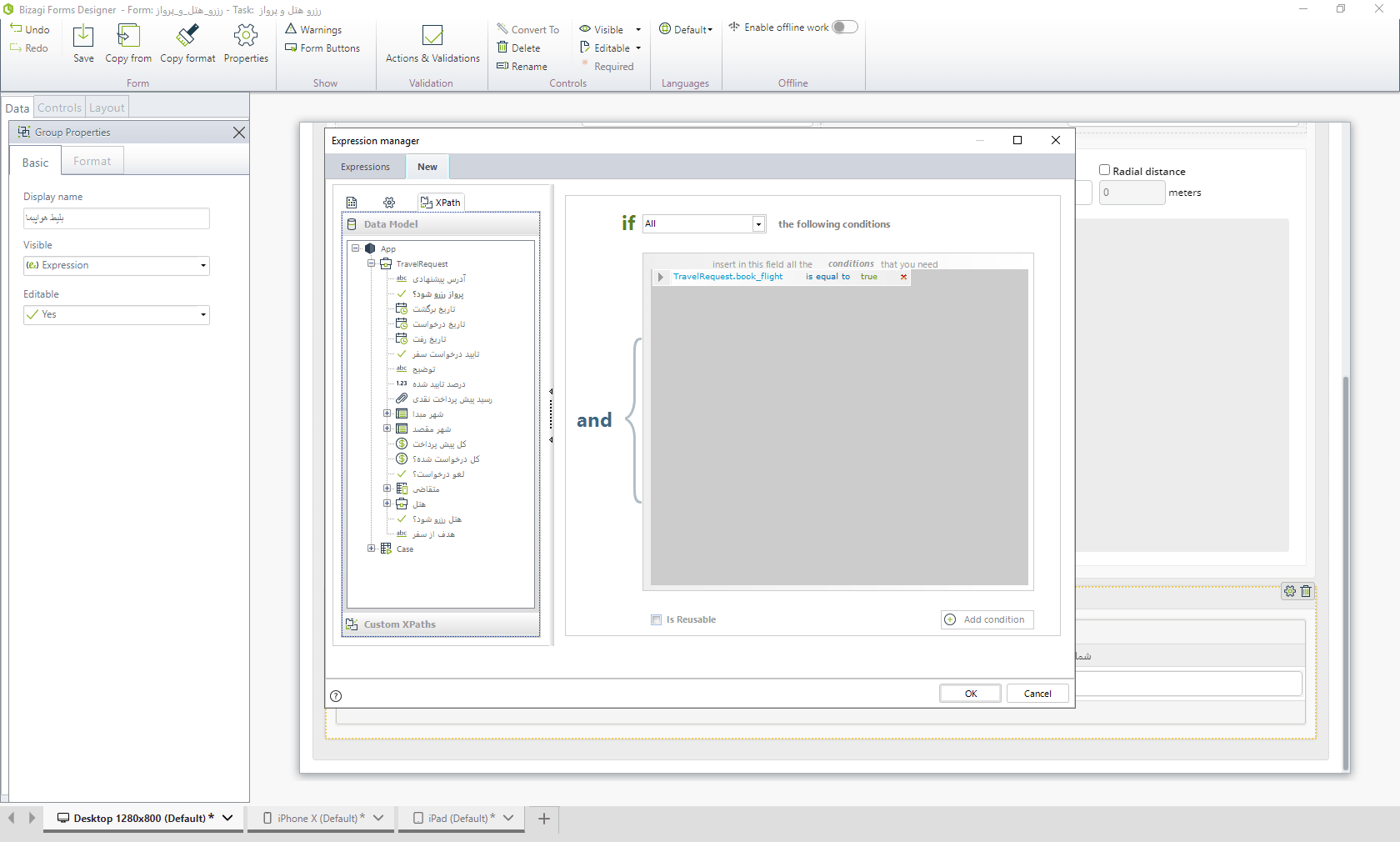Switch to the Layout tab
The width and height of the screenshot is (1400, 842).
pyautogui.click(x=107, y=108)
